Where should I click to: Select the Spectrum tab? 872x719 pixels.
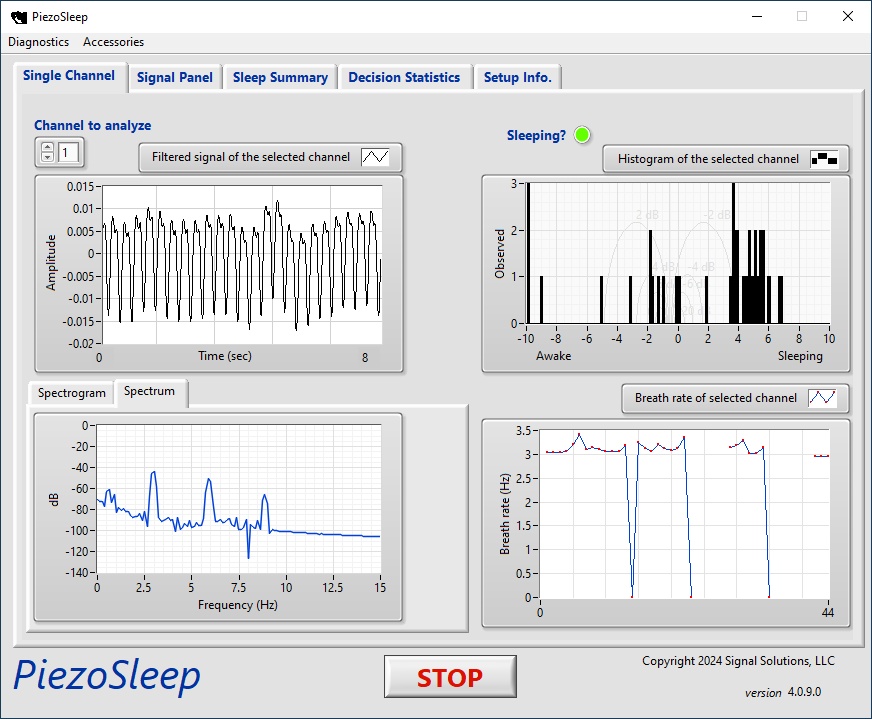(149, 392)
